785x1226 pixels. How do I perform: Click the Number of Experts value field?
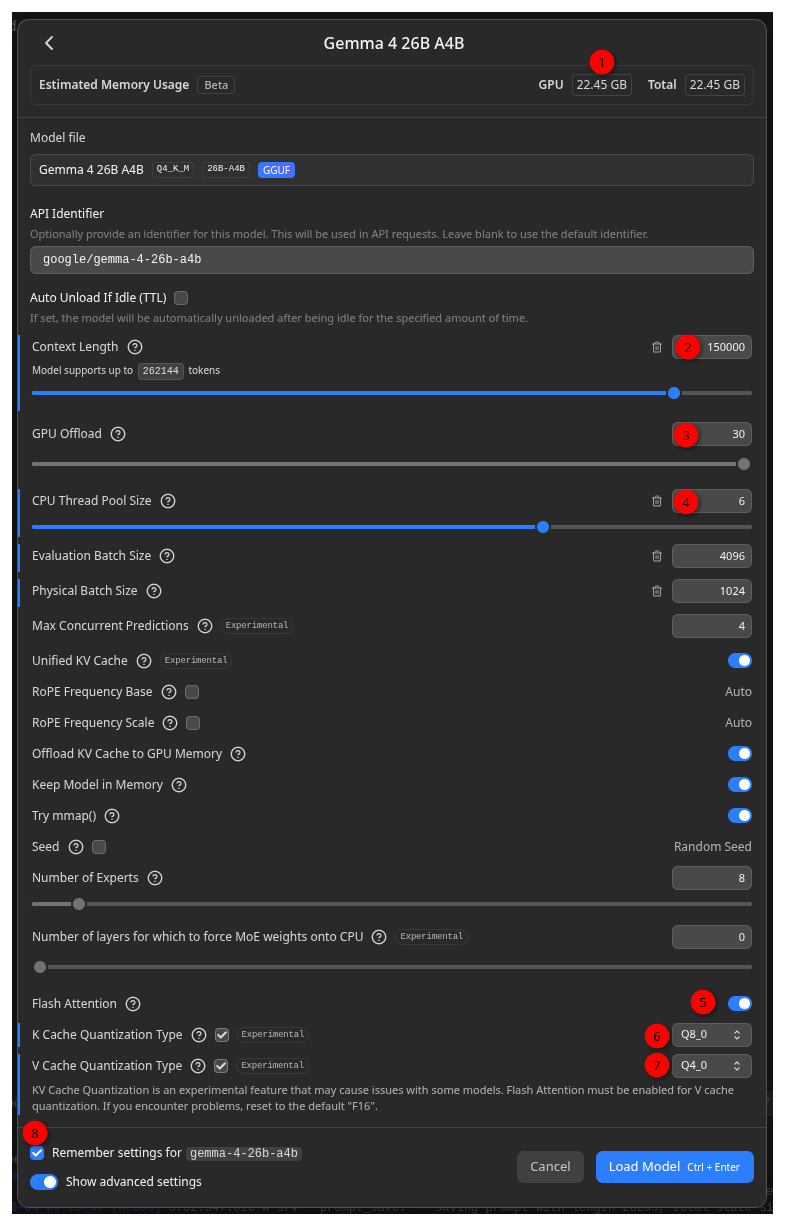712,878
